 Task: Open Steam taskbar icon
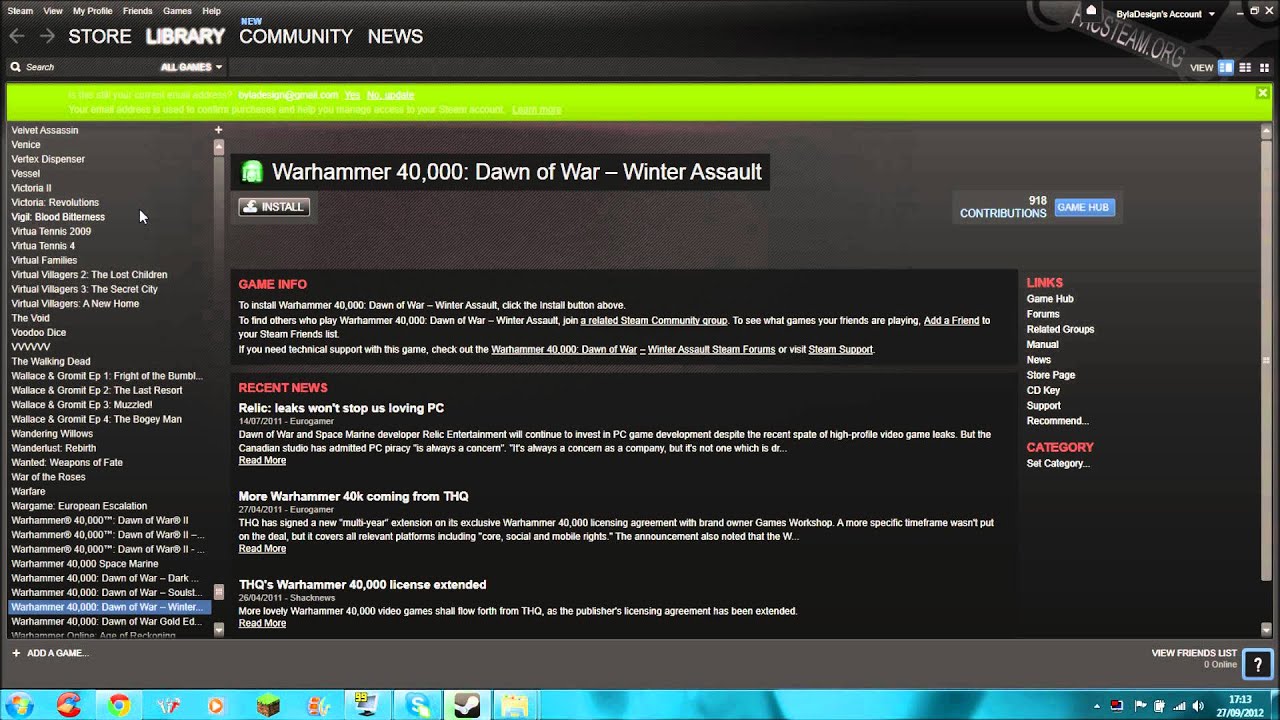467,706
